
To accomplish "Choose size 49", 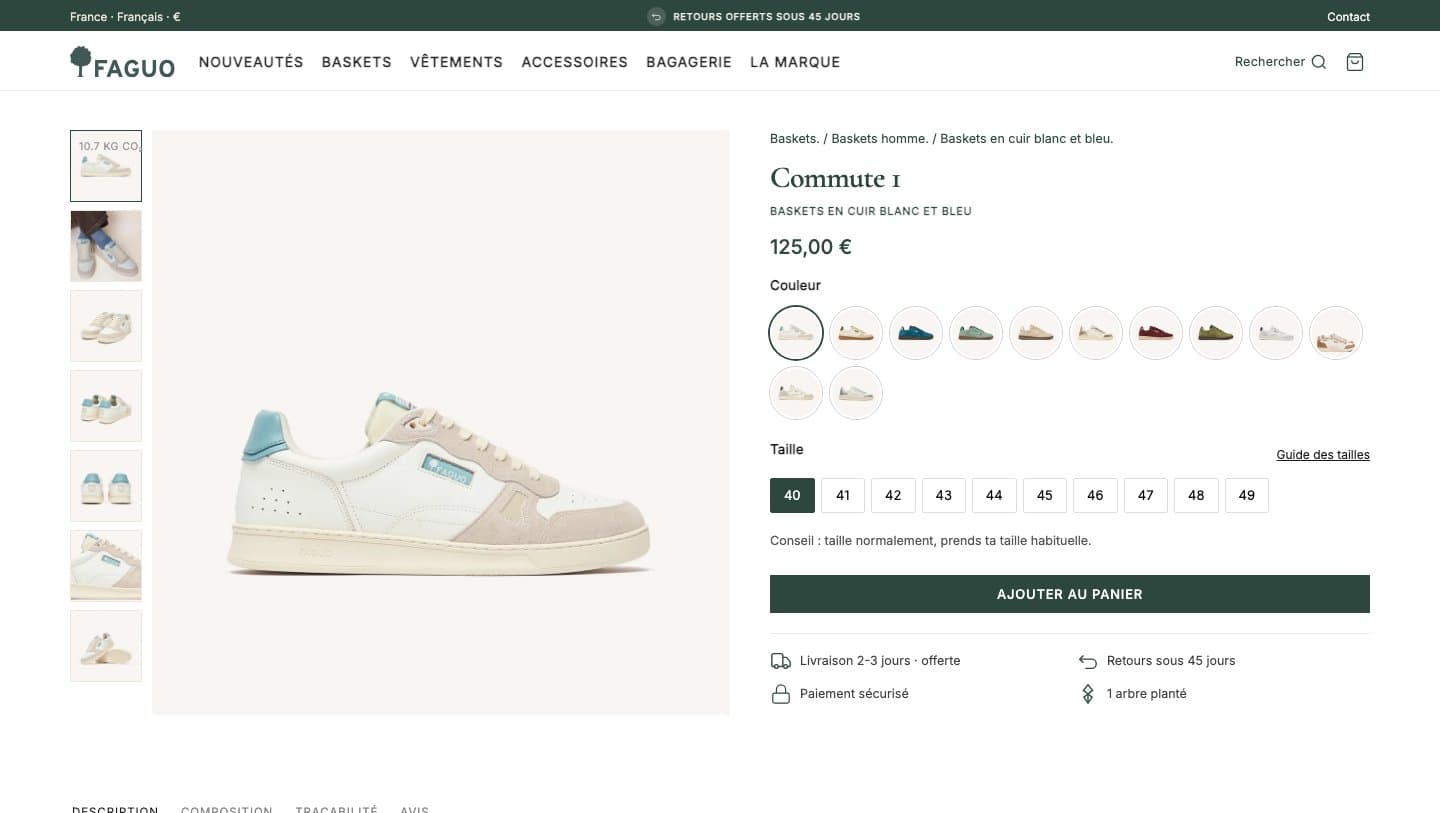I will pos(1247,495).
